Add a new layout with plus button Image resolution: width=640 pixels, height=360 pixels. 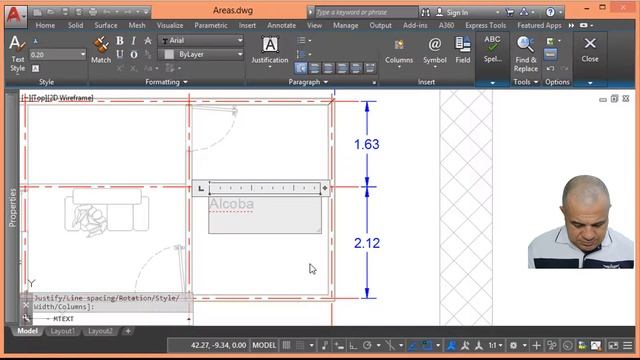coord(128,331)
